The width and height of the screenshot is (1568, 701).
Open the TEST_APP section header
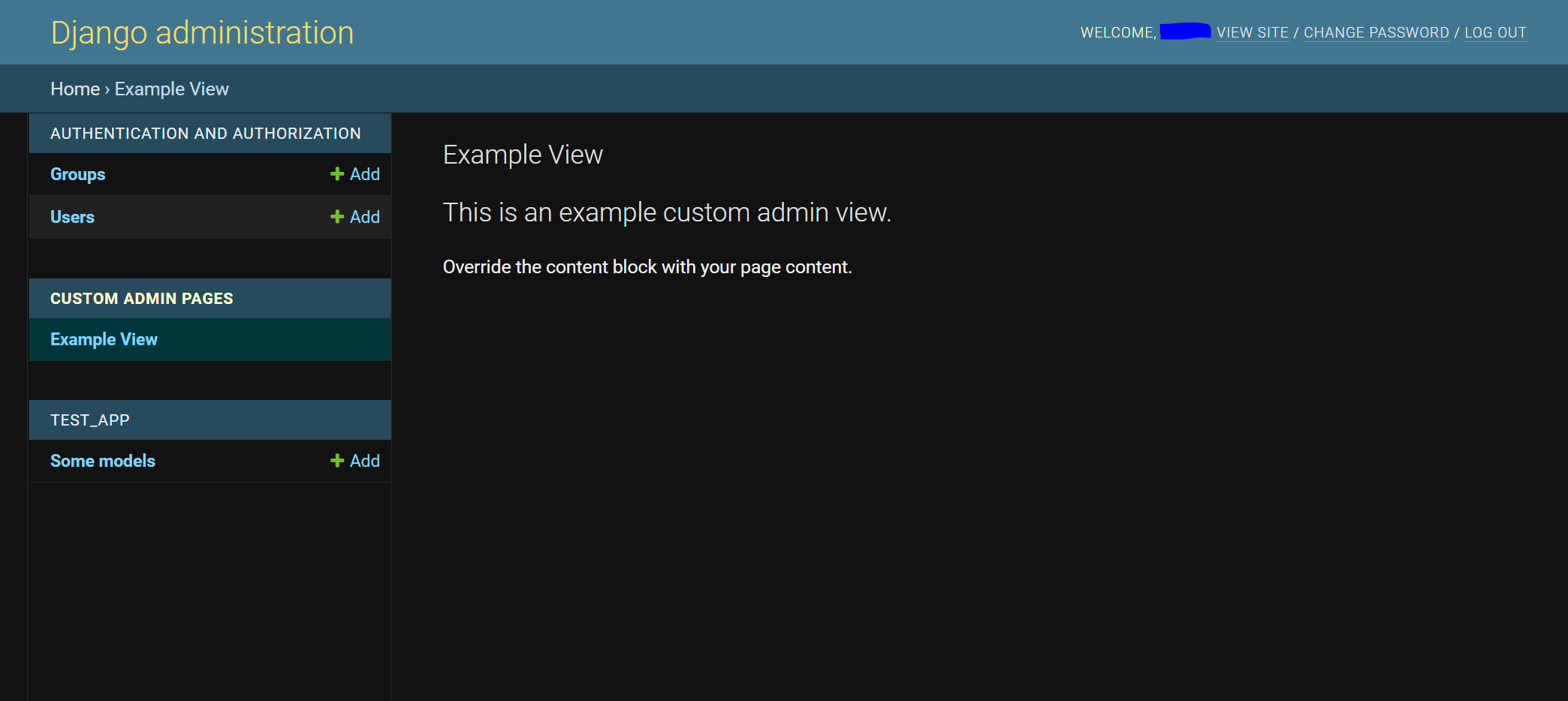click(x=90, y=420)
